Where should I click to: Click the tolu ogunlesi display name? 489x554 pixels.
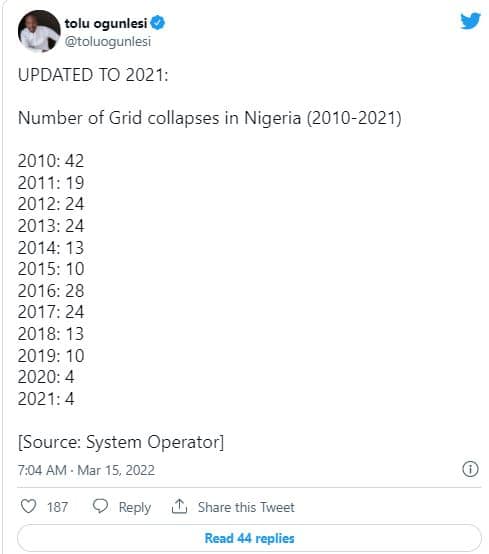(x=106, y=23)
